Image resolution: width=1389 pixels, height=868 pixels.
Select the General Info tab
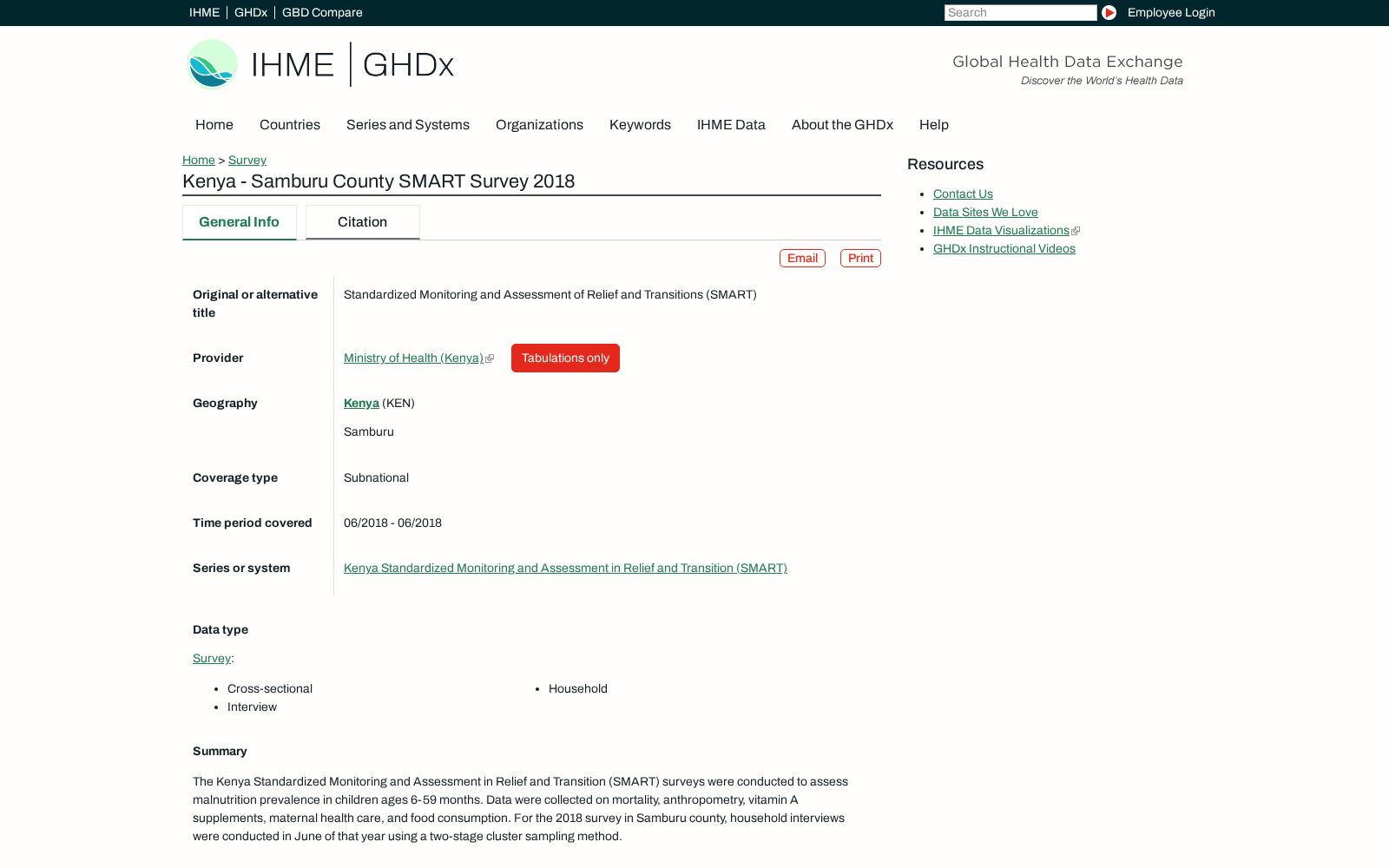tap(240, 222)
